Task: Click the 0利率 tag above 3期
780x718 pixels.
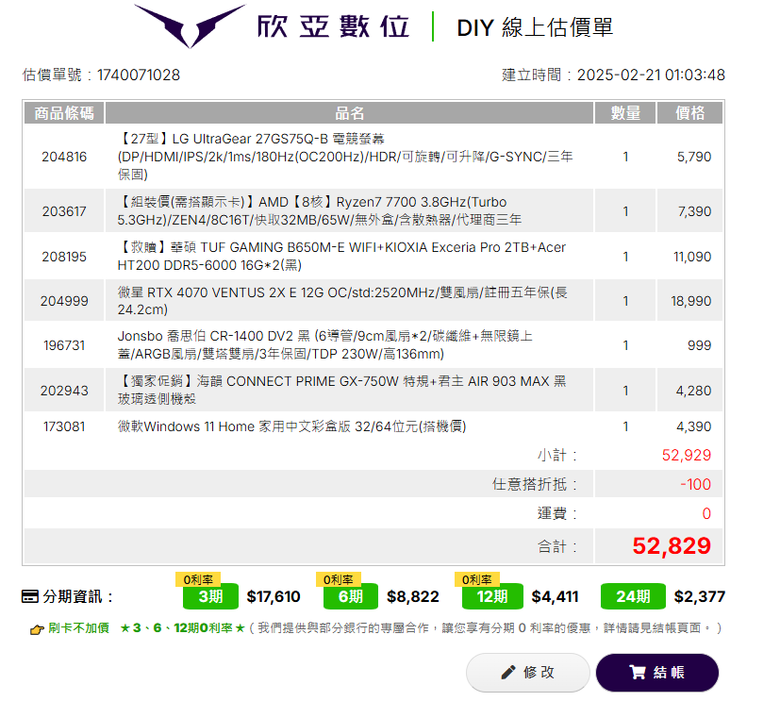Action: pos(198,580)
